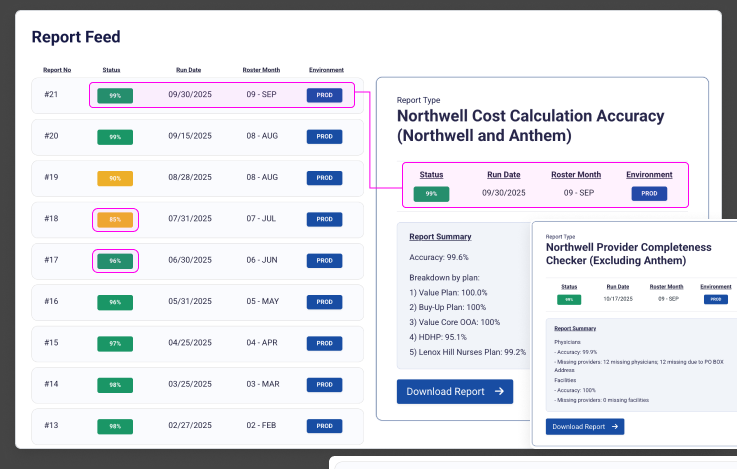
Task: Click arrow icon on Cost Calculation Download Report
Action: 499,391
